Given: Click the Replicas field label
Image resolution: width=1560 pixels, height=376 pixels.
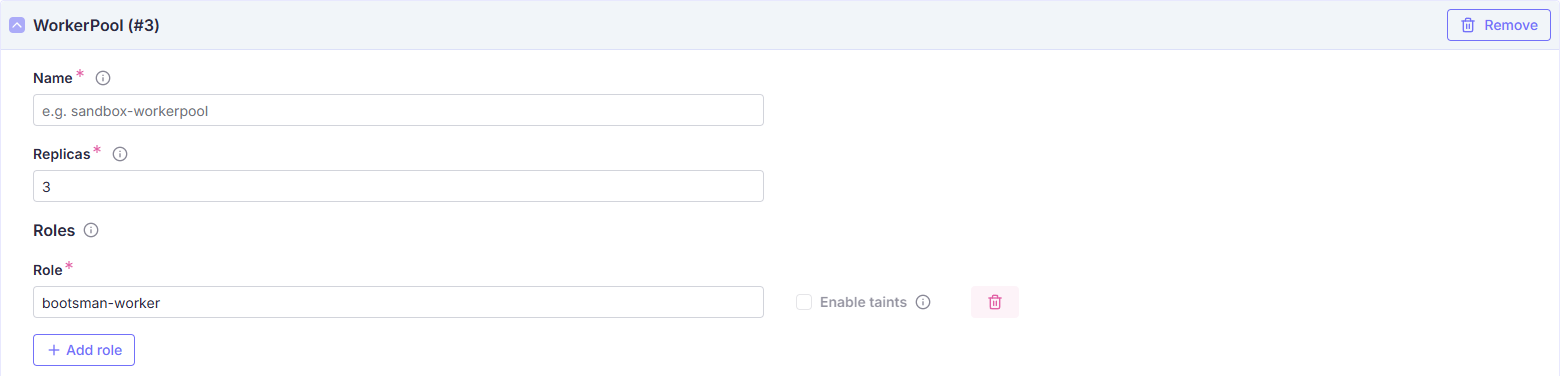Looking at the screenshot, I should (62, 154).
